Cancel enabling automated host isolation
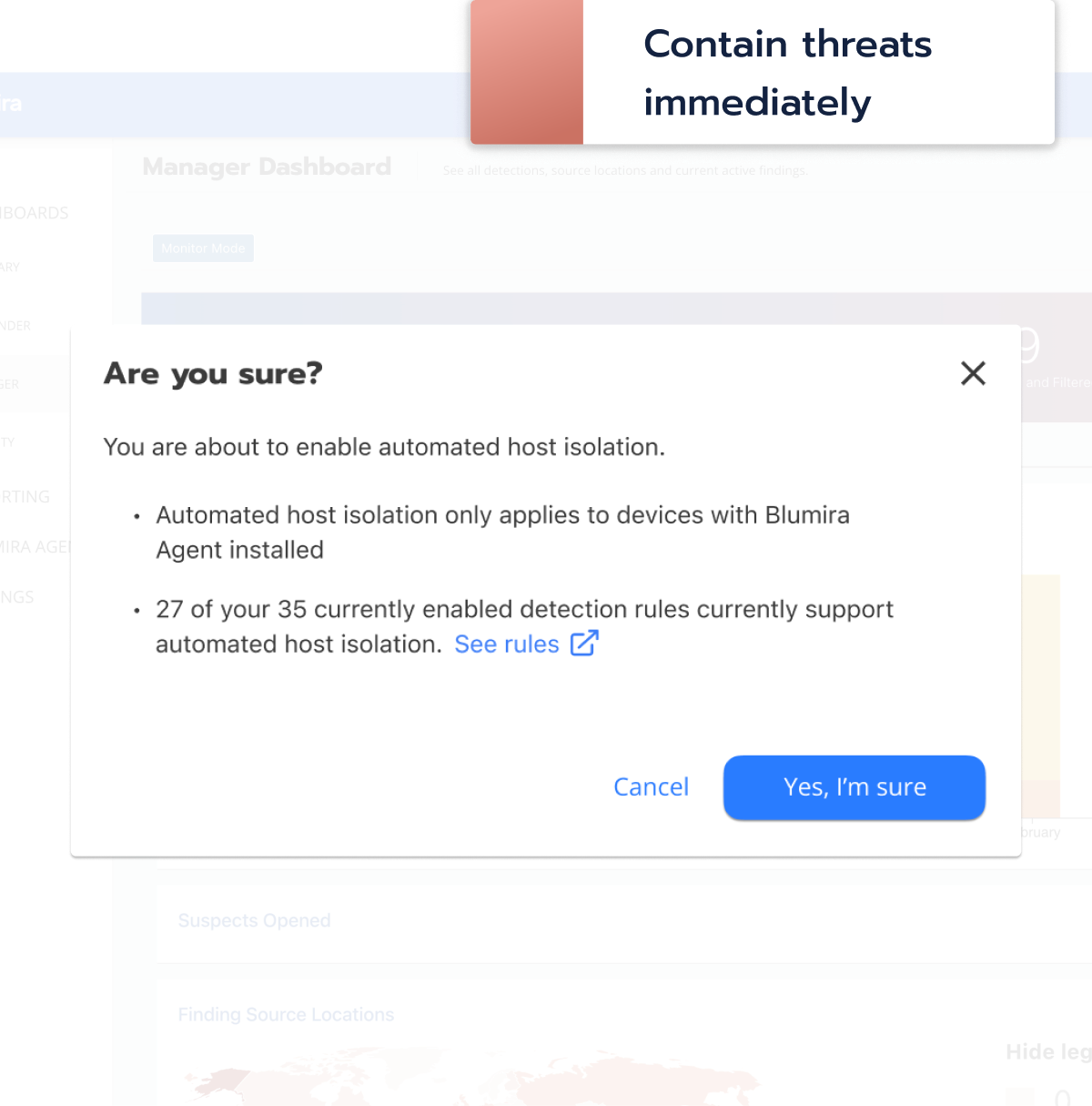Viewport: 1092px width, 1106px height. 651,786
